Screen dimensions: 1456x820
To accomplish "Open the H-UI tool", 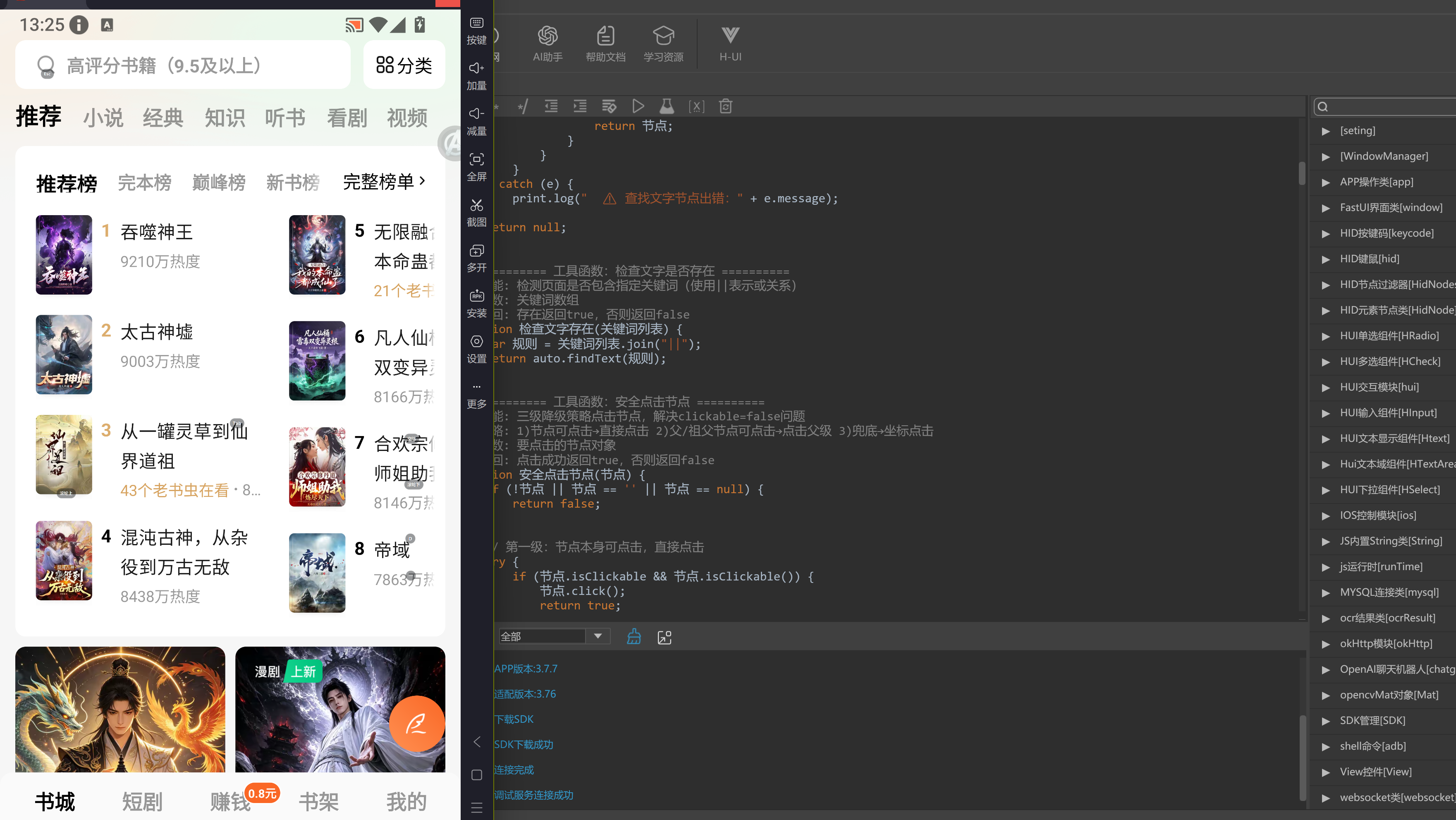I will click(x=730, y=43).
